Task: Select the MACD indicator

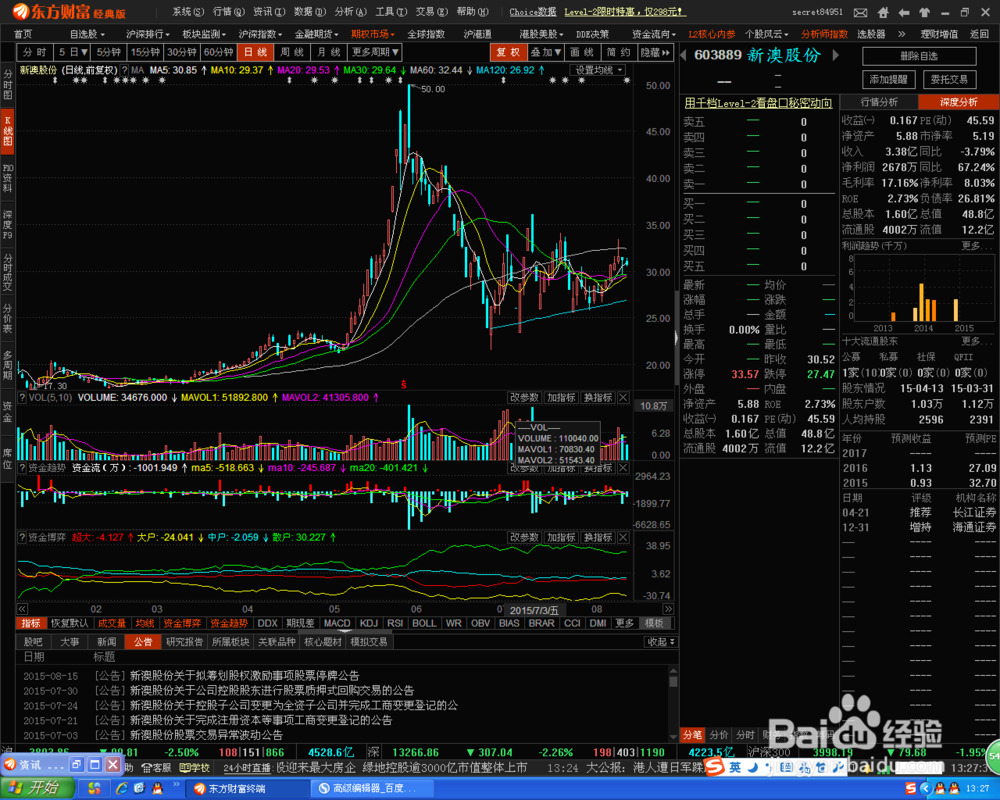Action: (x=337, y=623)
